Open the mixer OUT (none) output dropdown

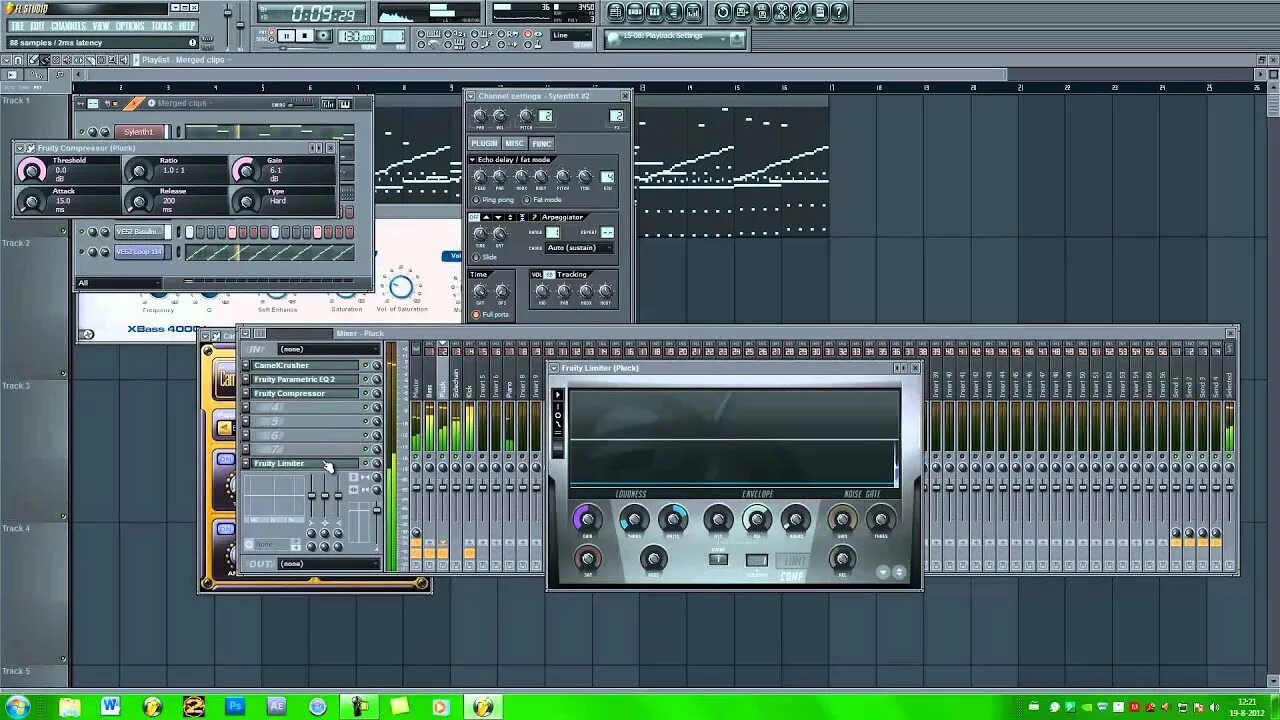[328, 563]
